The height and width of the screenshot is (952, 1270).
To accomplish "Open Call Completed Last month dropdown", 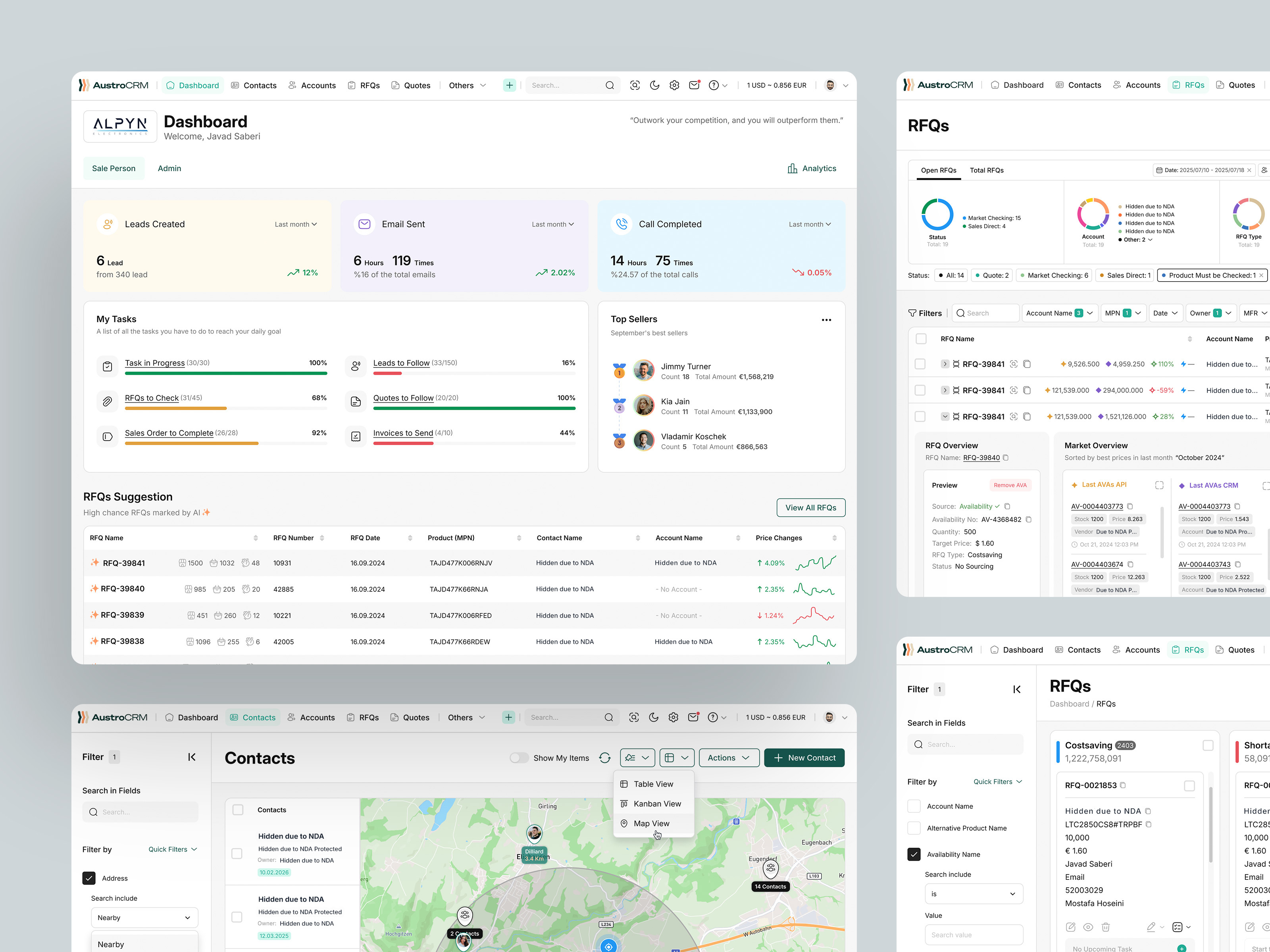I will coord(810,225).
